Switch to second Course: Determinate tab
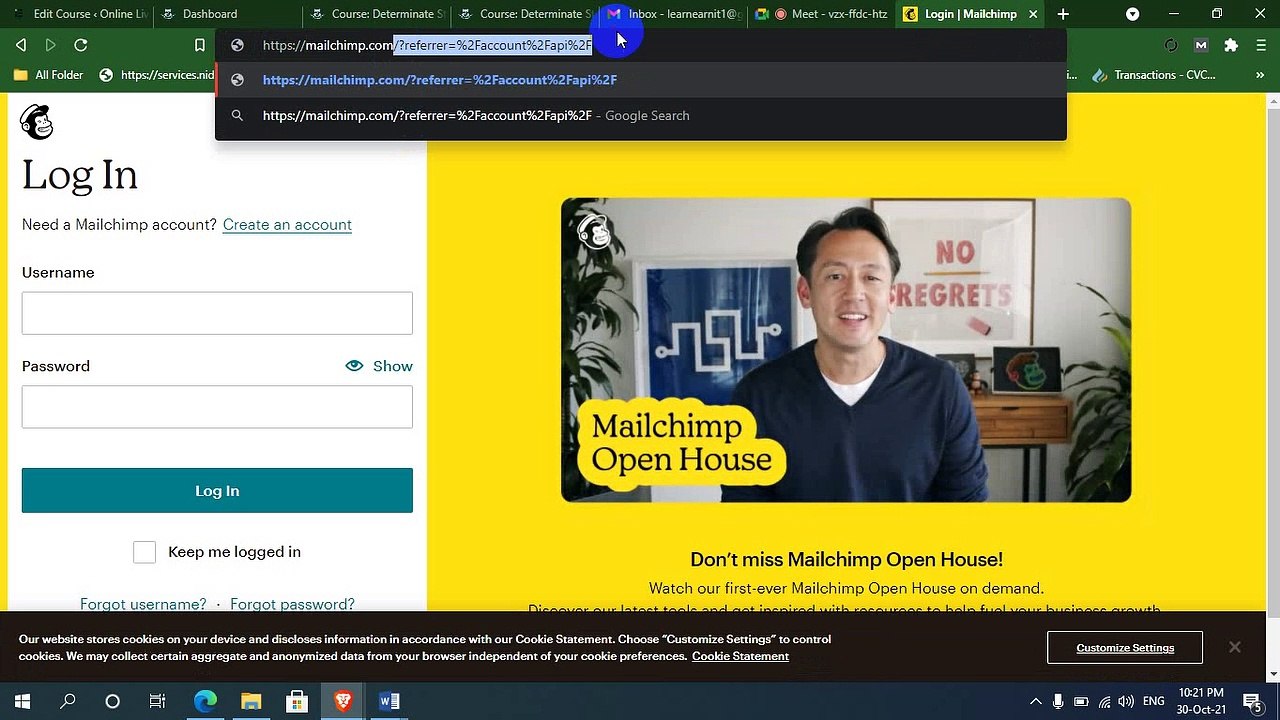 [524, 14]
